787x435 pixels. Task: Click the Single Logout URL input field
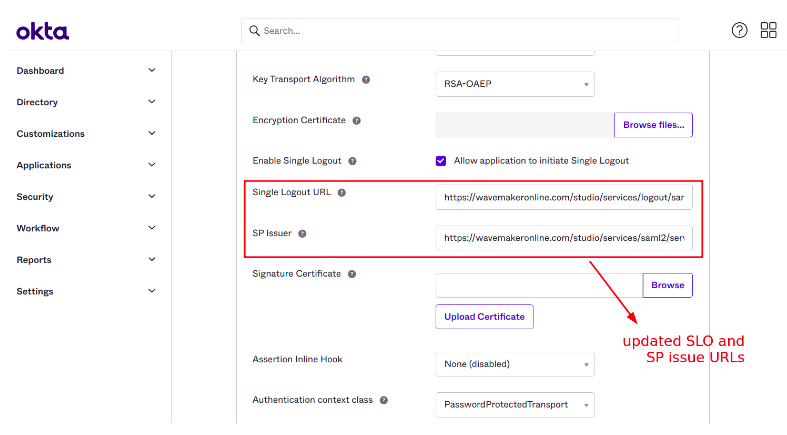pos(563,198)
